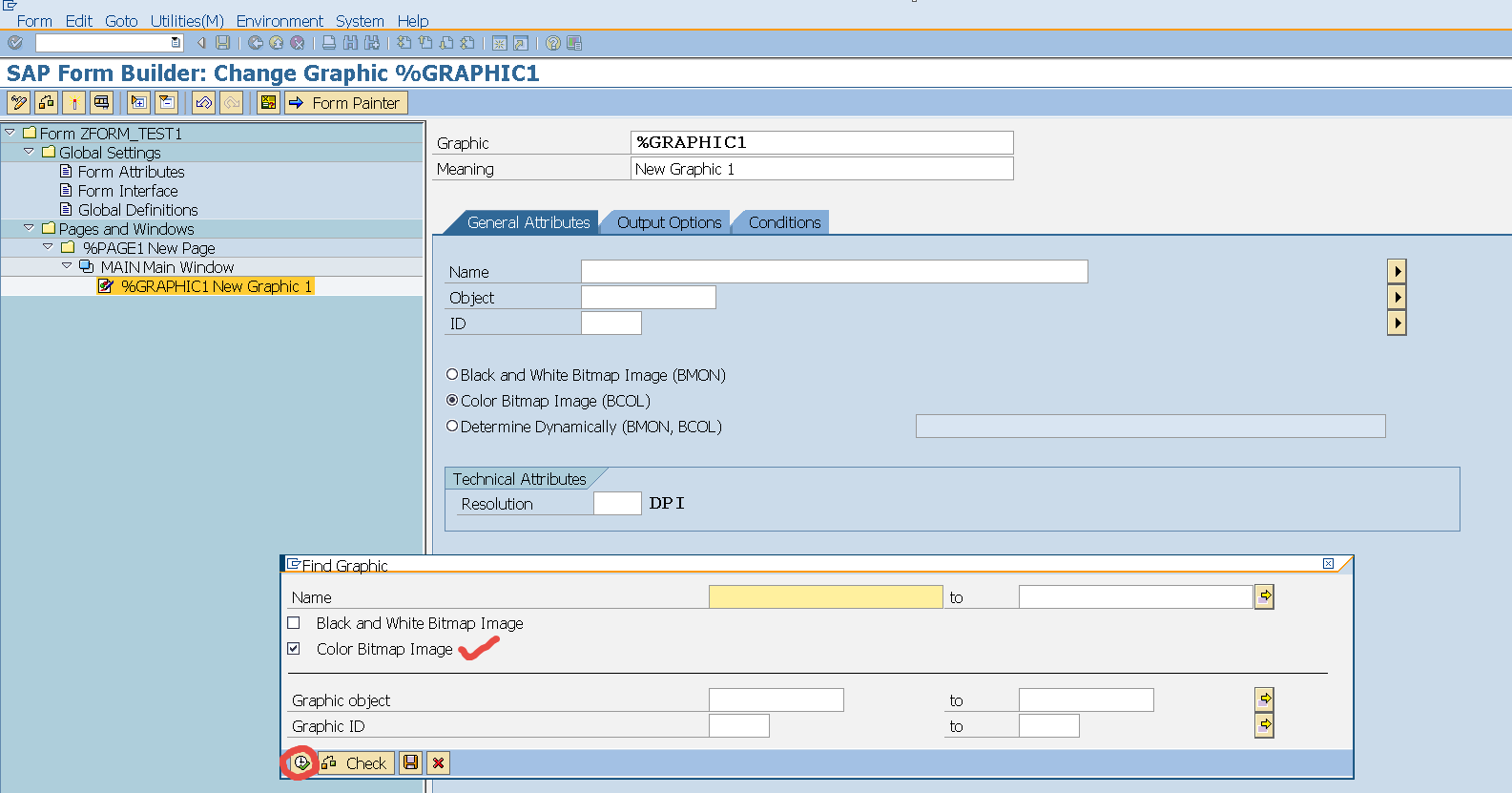
Task: Select Determine Dynamically (BMON, BCOL) radio
Action: [452, 427]
